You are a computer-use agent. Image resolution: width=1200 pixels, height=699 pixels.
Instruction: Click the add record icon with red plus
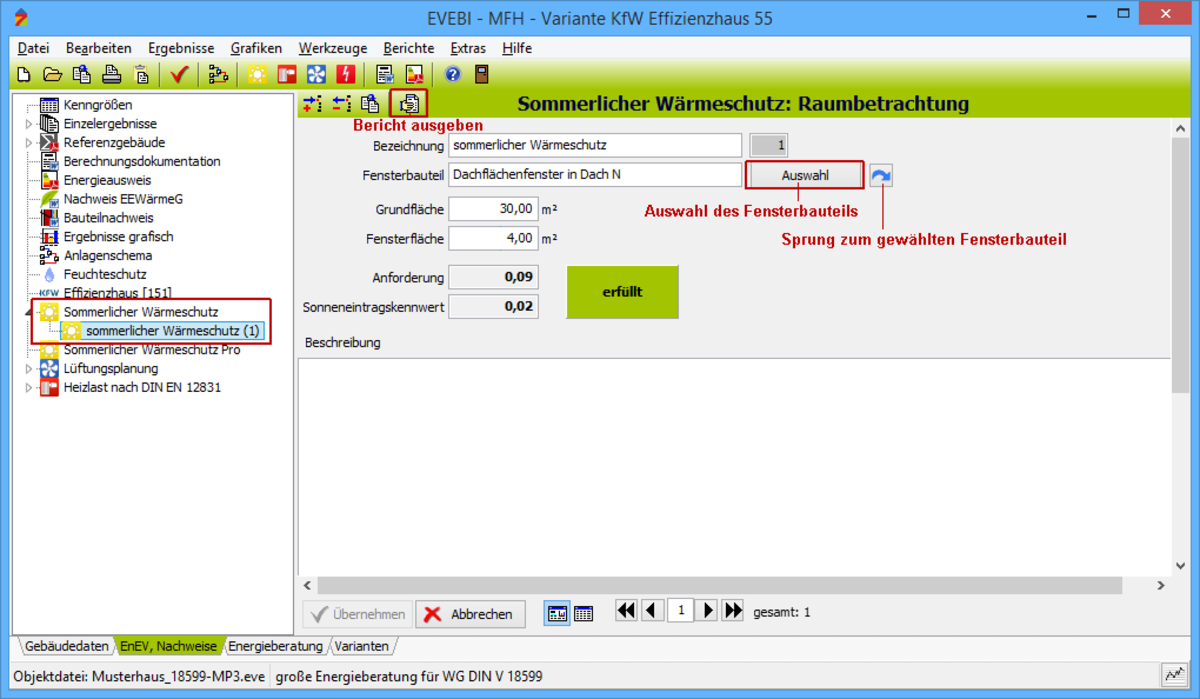coord(312,103)
